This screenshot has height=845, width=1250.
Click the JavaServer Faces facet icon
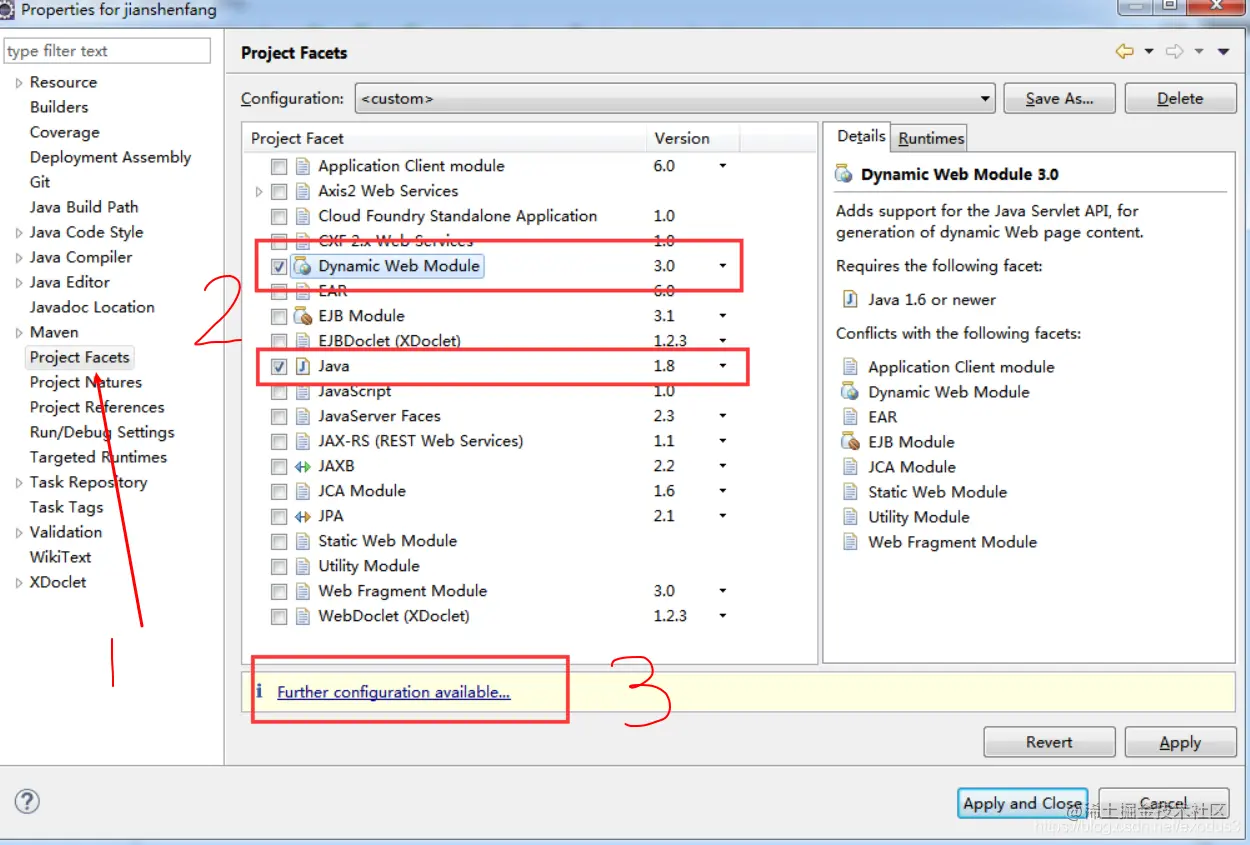[303, 416]
